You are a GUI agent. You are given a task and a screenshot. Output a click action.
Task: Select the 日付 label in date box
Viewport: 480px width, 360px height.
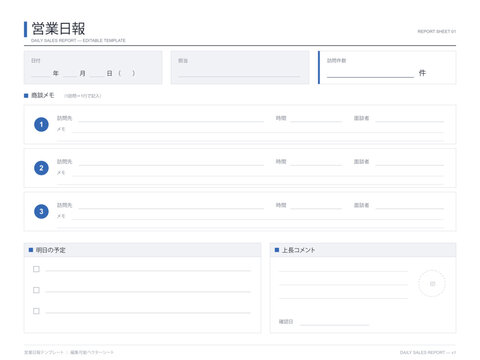[36, 60]
